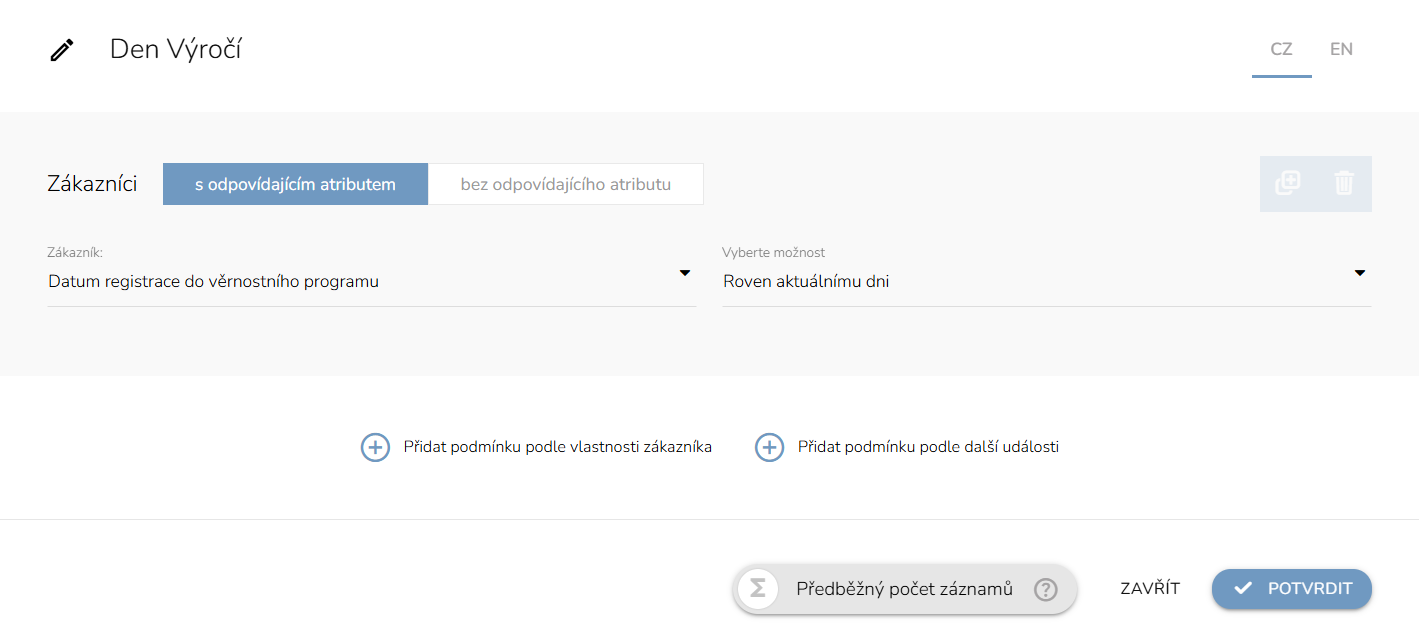Open the question mark help icon
The image size is (1419, 640).
click(1045, 589)
